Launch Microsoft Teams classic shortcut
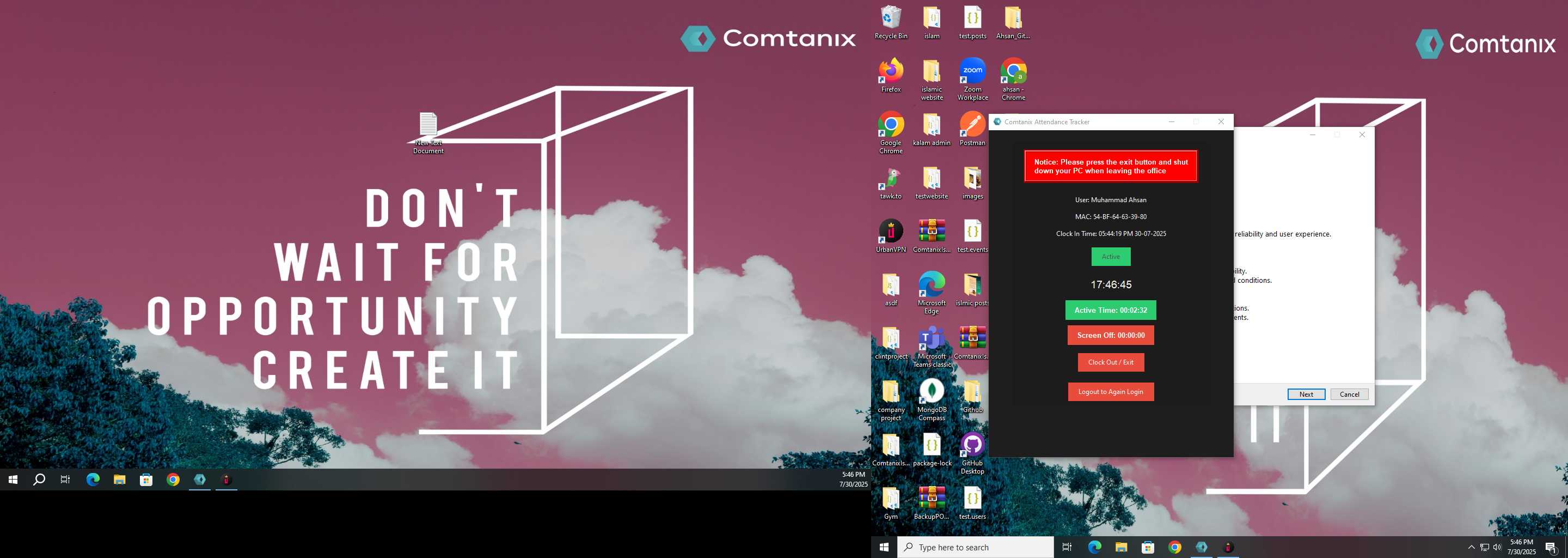 pyautogui.click(x=932, y=347)
